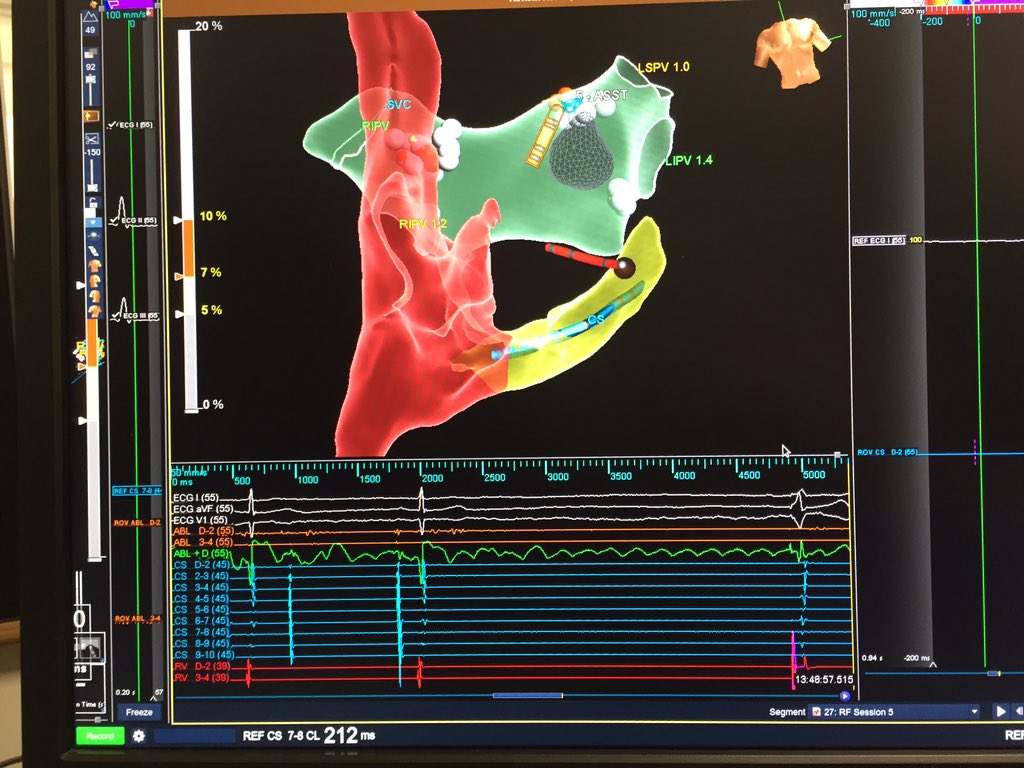Click the Freeze button
This screenshot has width=1024, height=768.
tap(139, 712)
